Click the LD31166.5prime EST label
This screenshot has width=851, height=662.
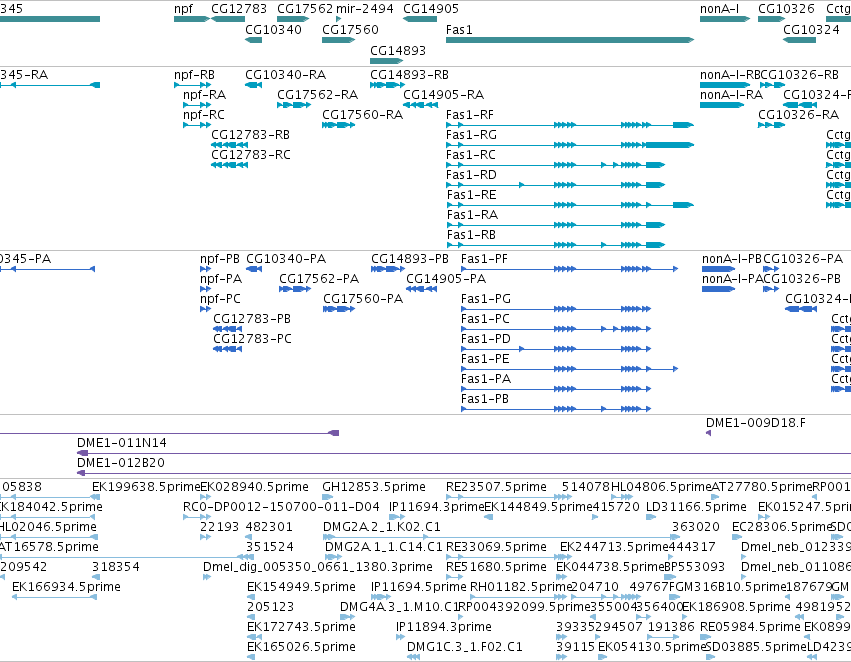[x=696, y=507]
